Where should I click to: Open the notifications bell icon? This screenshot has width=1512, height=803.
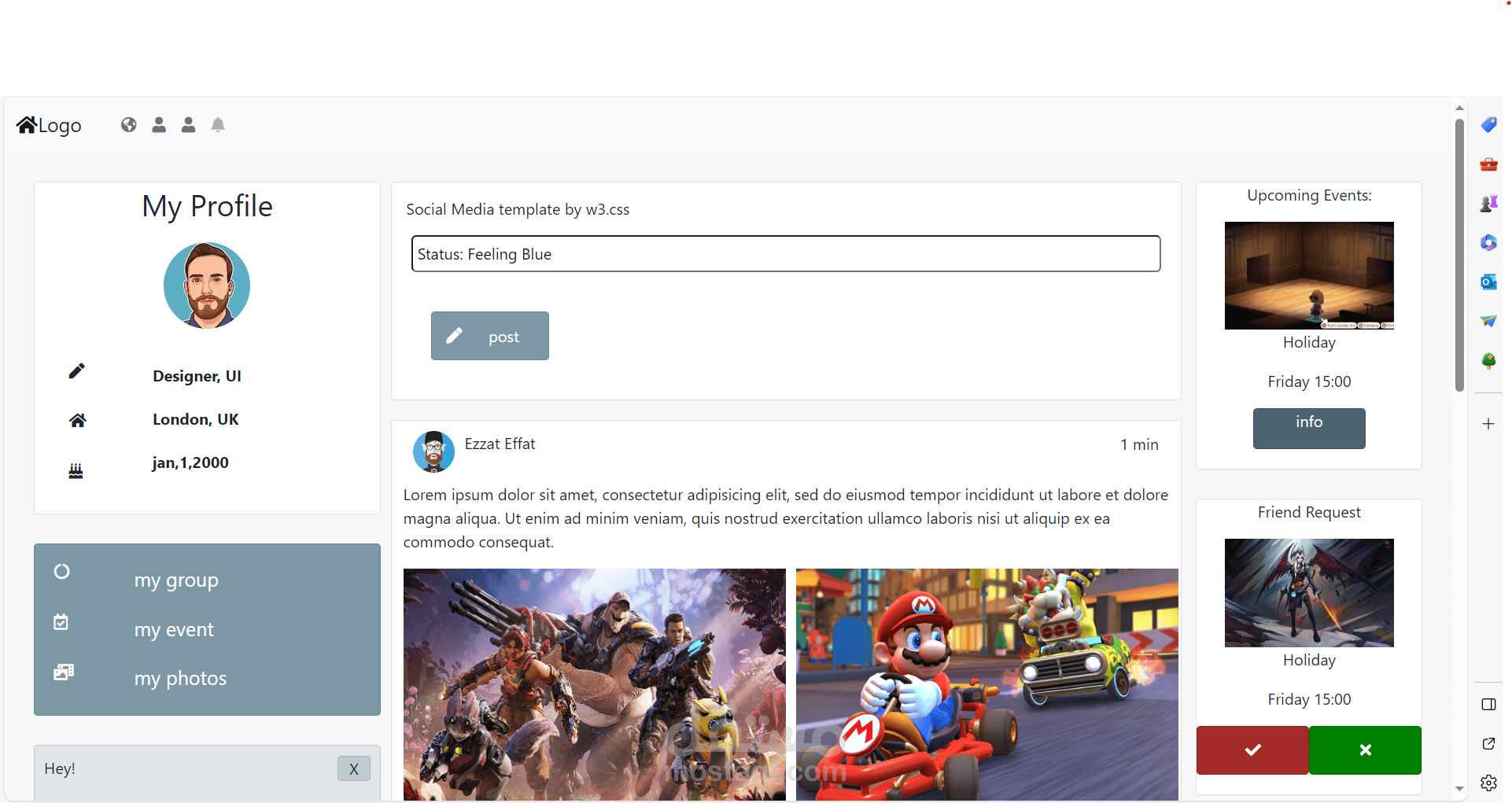[x=218, y=125]
